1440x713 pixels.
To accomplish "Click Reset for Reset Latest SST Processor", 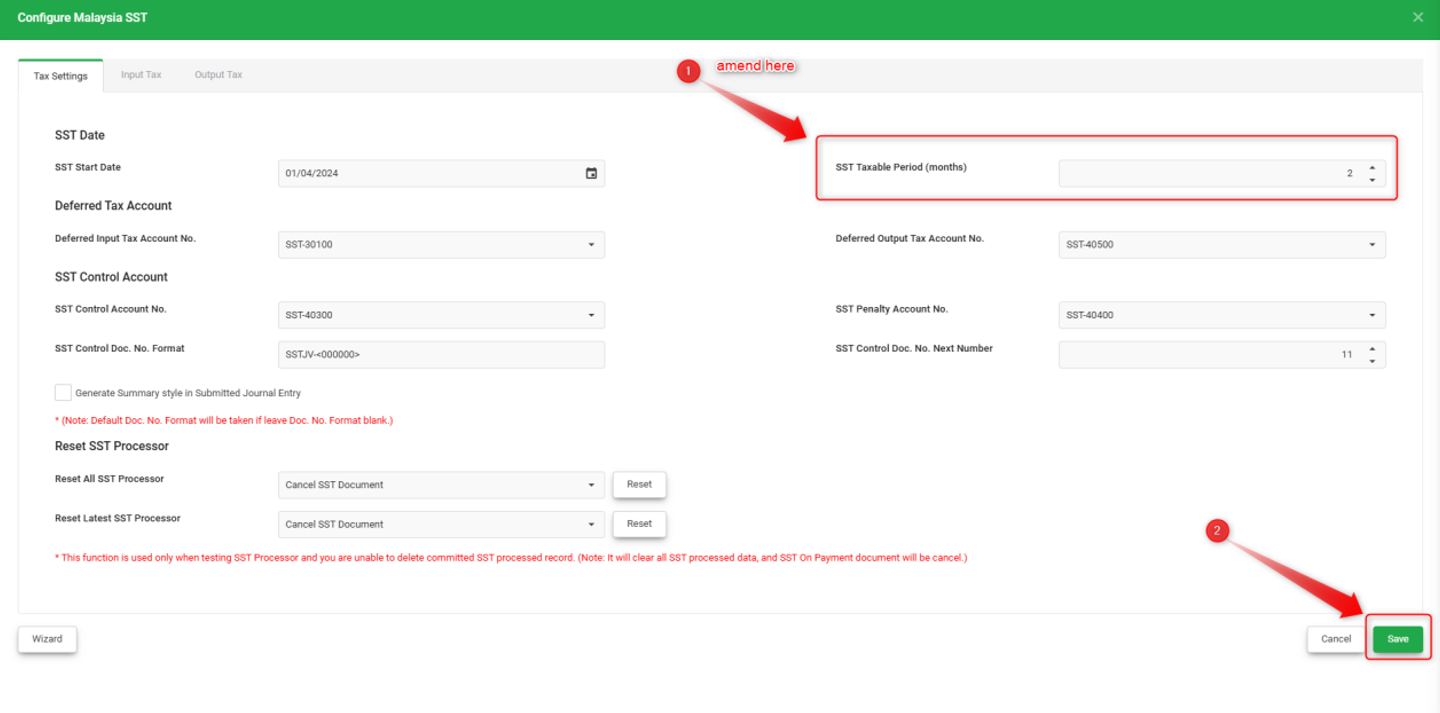I will point(639,524).
